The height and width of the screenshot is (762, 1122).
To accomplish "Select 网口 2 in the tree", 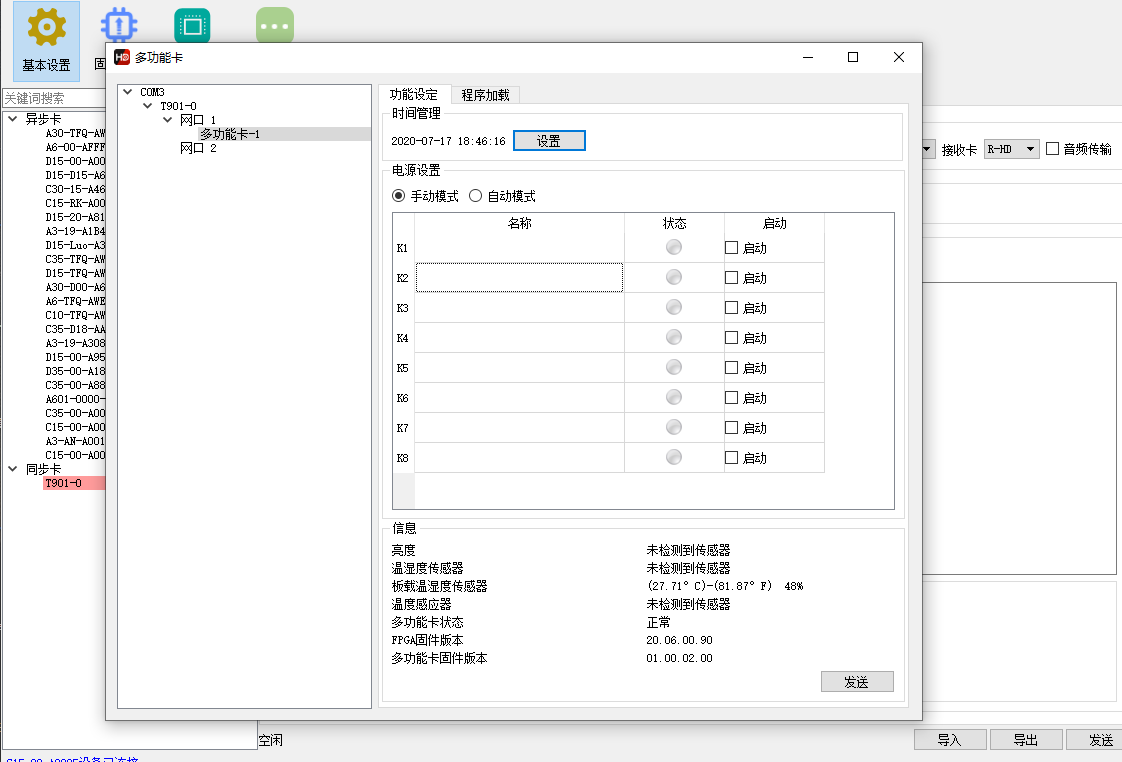I will pos(198,148).
